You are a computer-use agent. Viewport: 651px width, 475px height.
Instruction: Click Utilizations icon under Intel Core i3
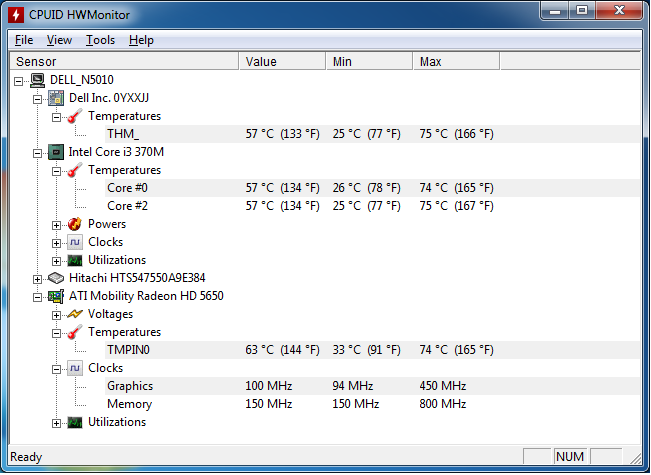75,260
